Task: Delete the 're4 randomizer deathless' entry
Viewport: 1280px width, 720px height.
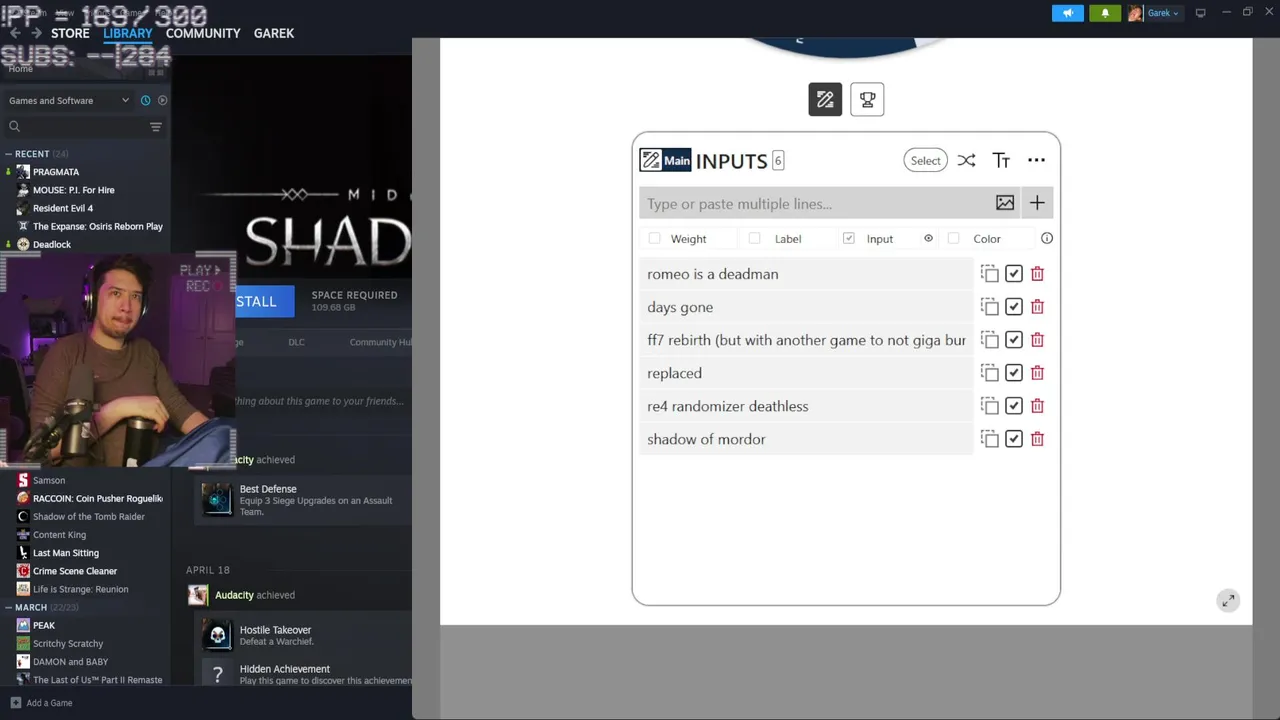Action: (1037, 405)
